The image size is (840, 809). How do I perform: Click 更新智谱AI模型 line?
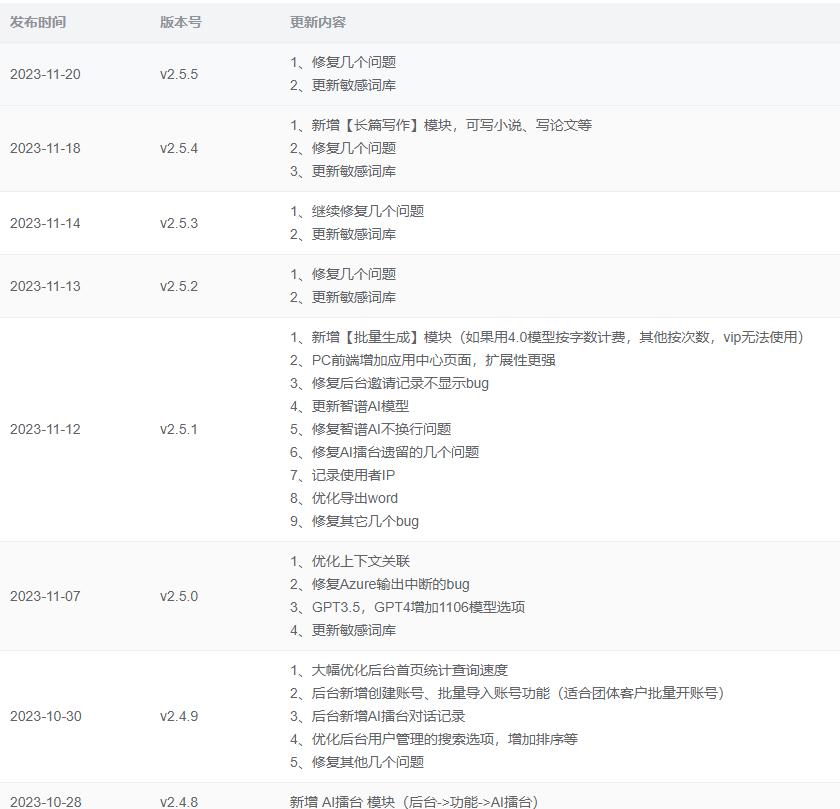350,406
